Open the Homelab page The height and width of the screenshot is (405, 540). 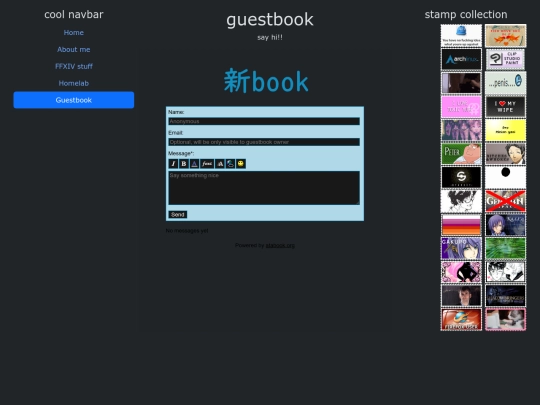click(x=74, y=83)
